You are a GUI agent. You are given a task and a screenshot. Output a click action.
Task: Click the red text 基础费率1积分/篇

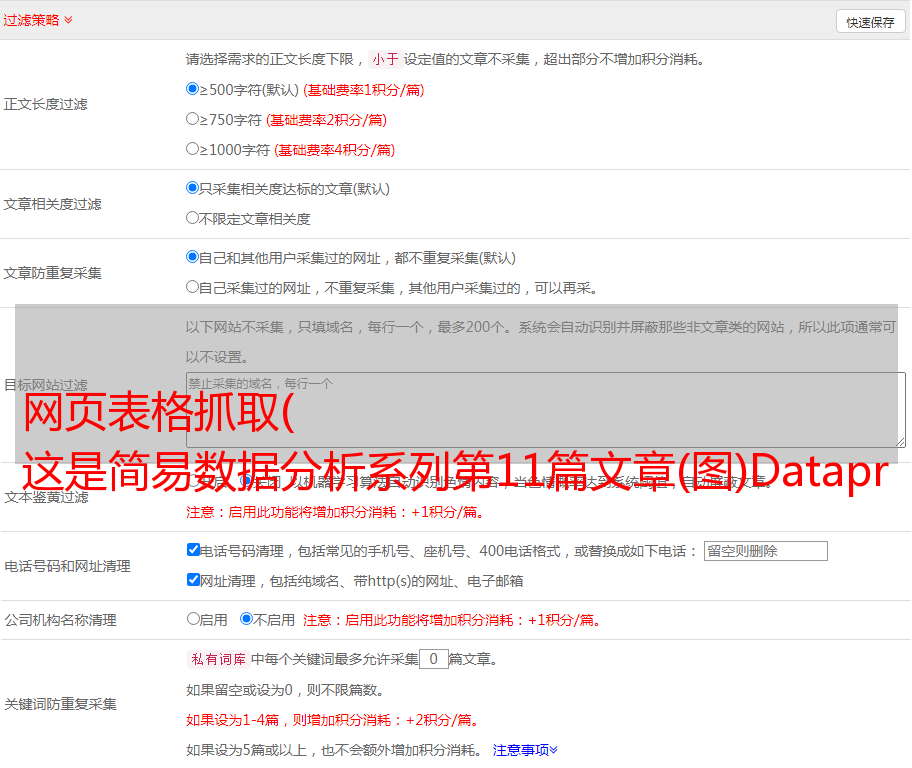click(364, 90)
